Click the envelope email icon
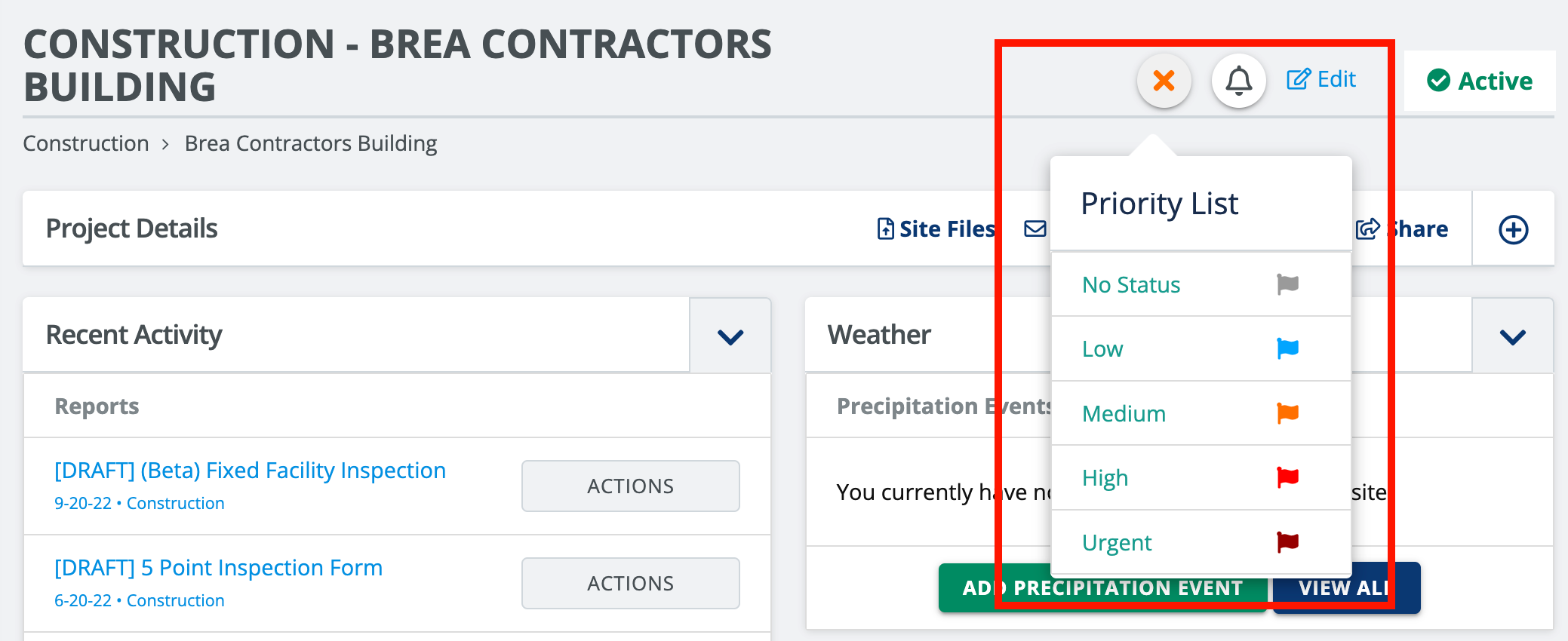Image resolution: width=1568 pixels, height=641 pixels. 1035,228
